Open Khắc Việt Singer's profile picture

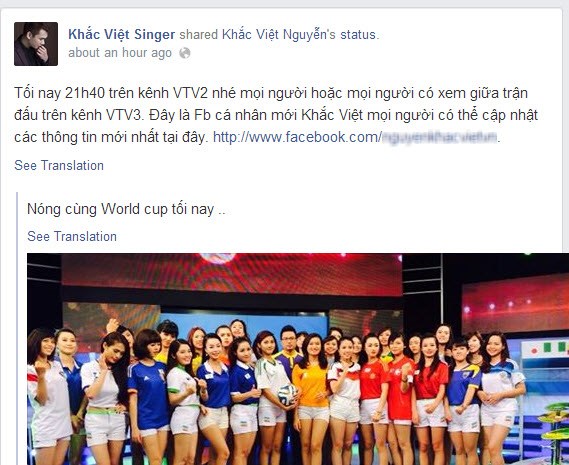click(x=36, y=44)
